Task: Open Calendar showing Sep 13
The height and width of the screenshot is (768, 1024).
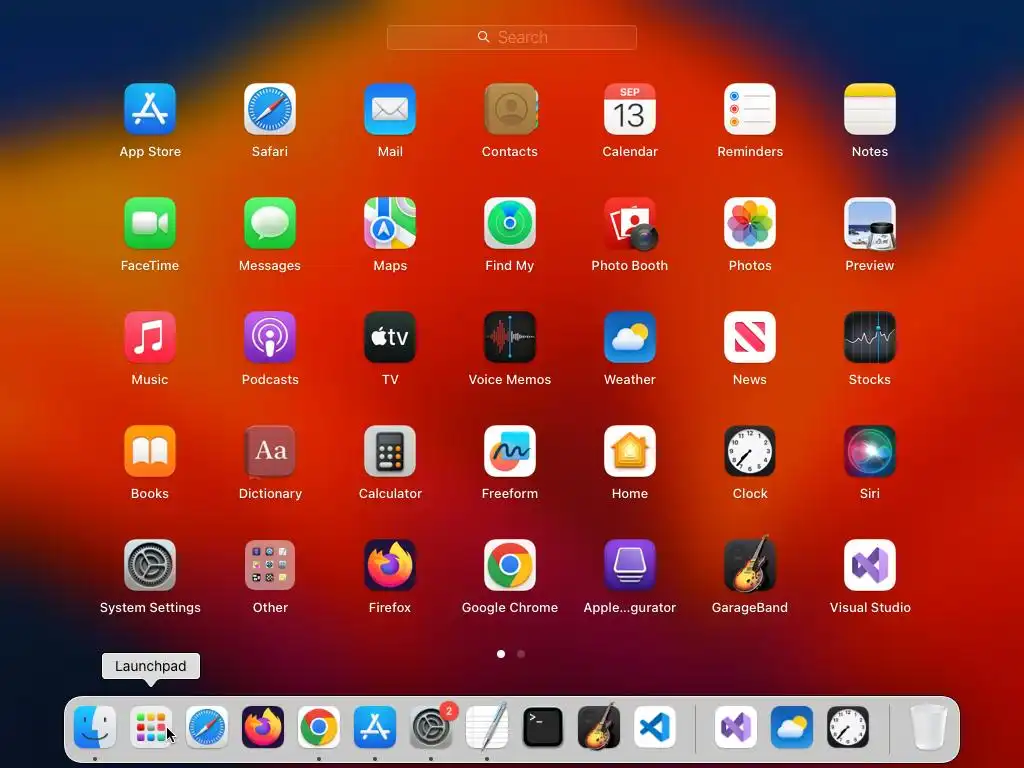Action: (x=630, y=109)
